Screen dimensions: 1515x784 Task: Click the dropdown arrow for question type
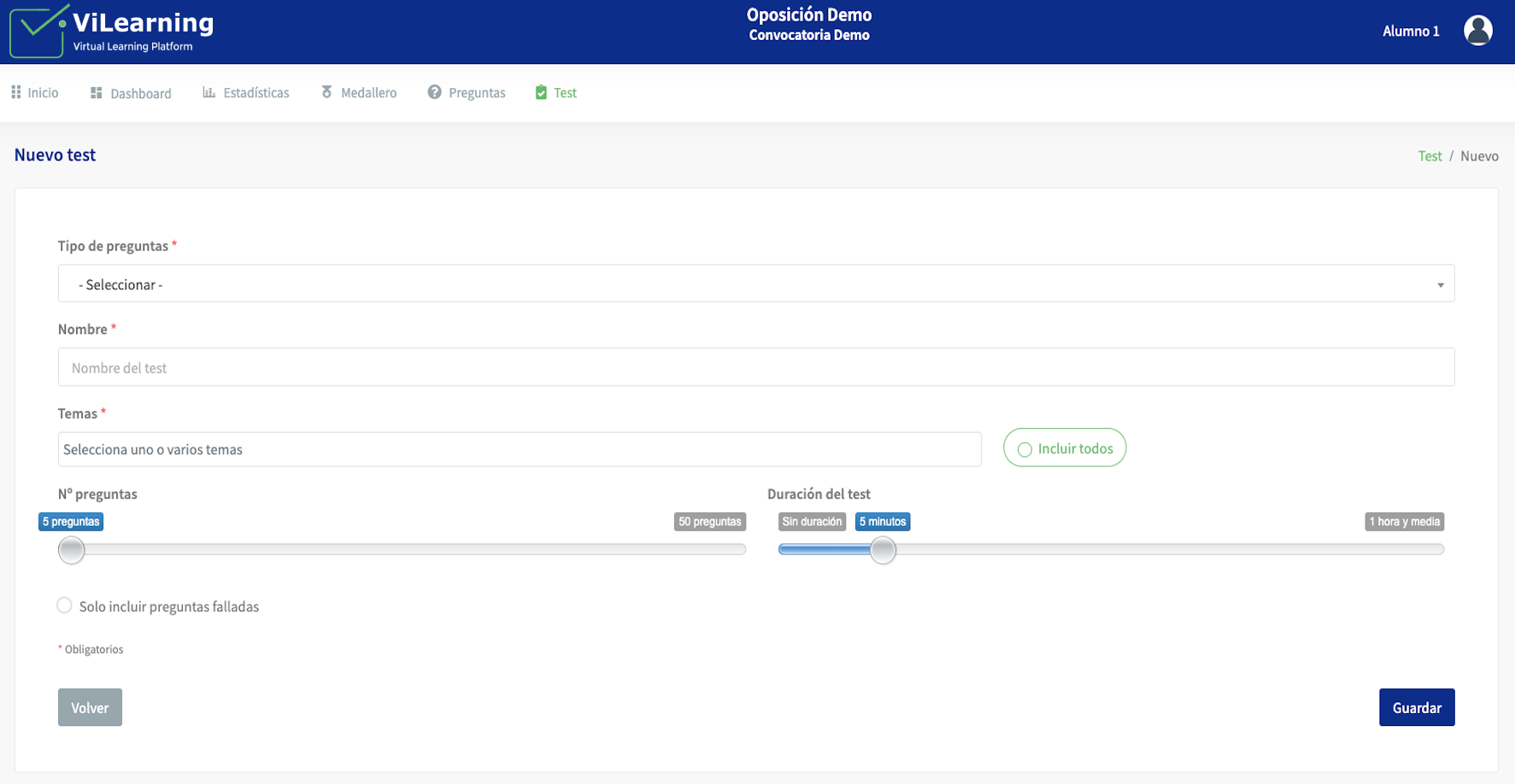(1440, 284)
